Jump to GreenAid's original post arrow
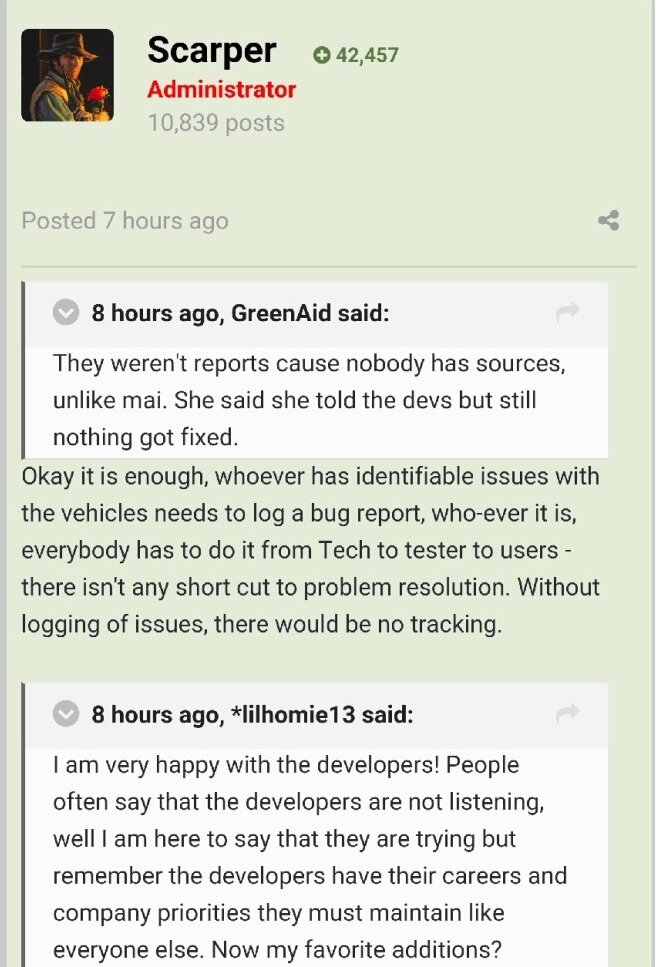Viewport: 658px width, 967px height. [567, 311]
